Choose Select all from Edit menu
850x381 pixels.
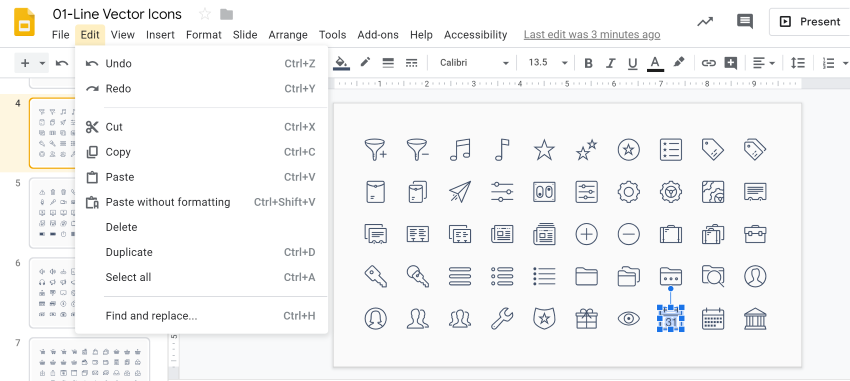tap(201, 277)
